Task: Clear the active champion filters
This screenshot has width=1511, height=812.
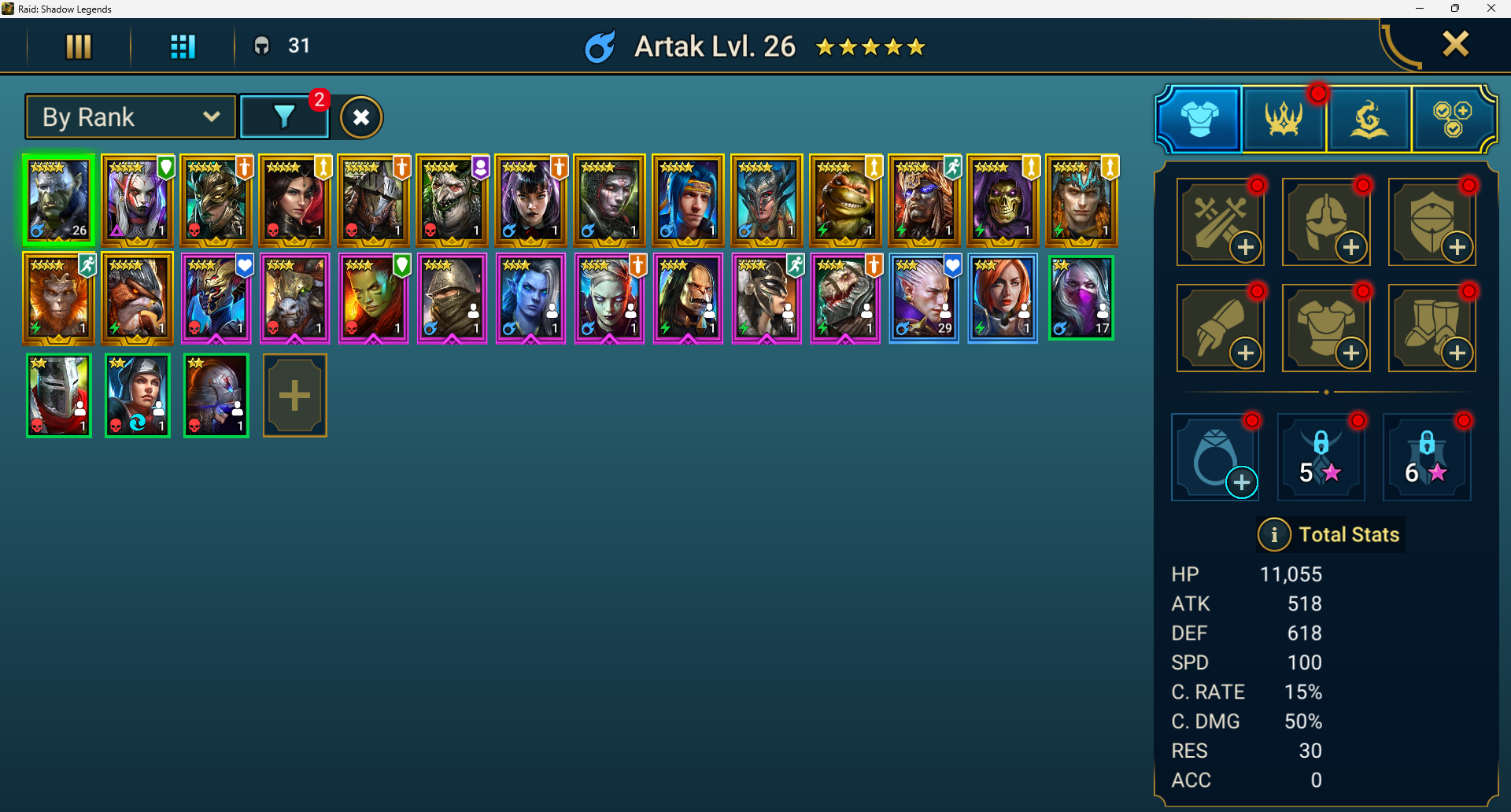Action: 361,118
